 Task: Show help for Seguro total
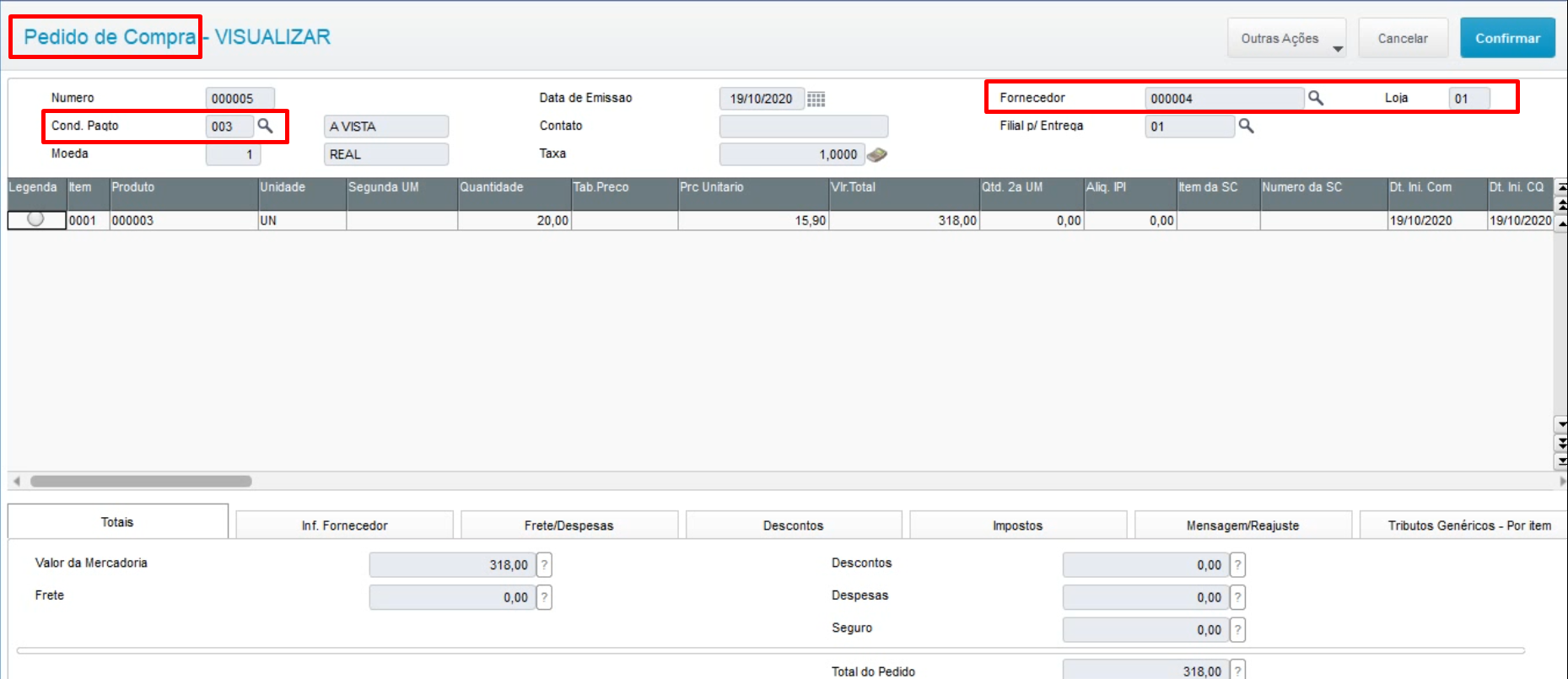(1238, 629)
